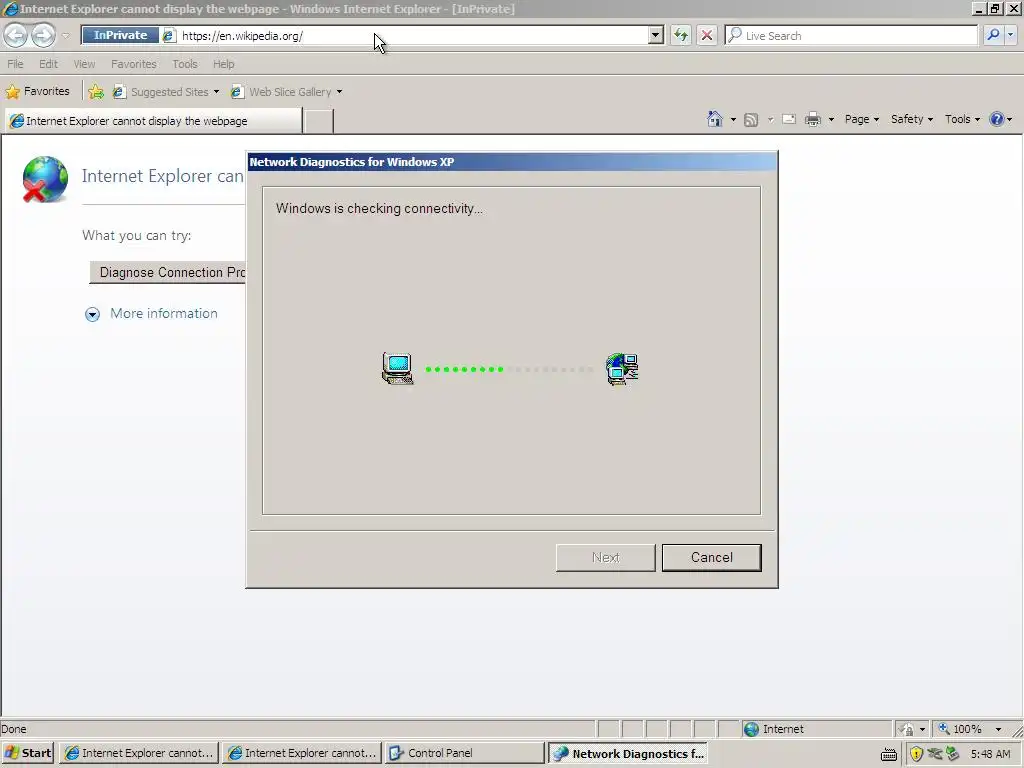Open the Windows Start button
The width and height of the screenshot is (1024, 768).
click(x=28, y=753)
